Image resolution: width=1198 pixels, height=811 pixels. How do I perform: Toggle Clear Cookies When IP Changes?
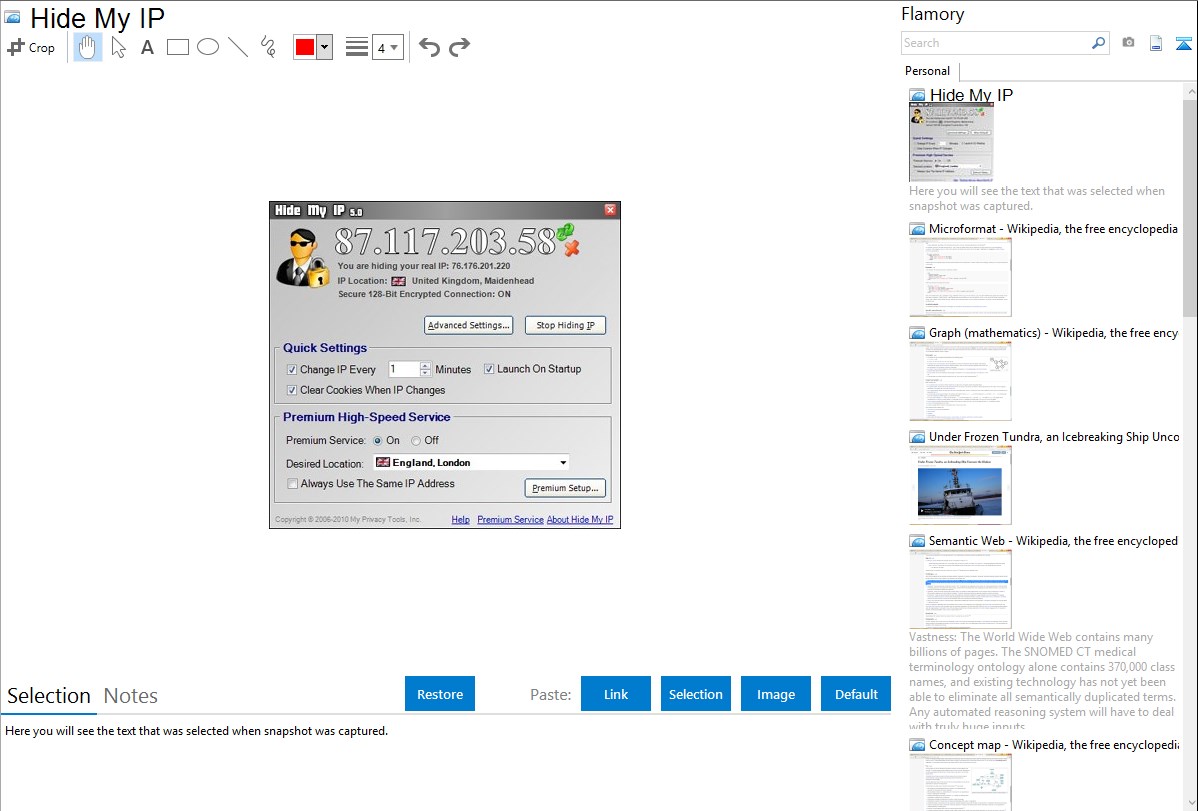[x=292, y=390]
